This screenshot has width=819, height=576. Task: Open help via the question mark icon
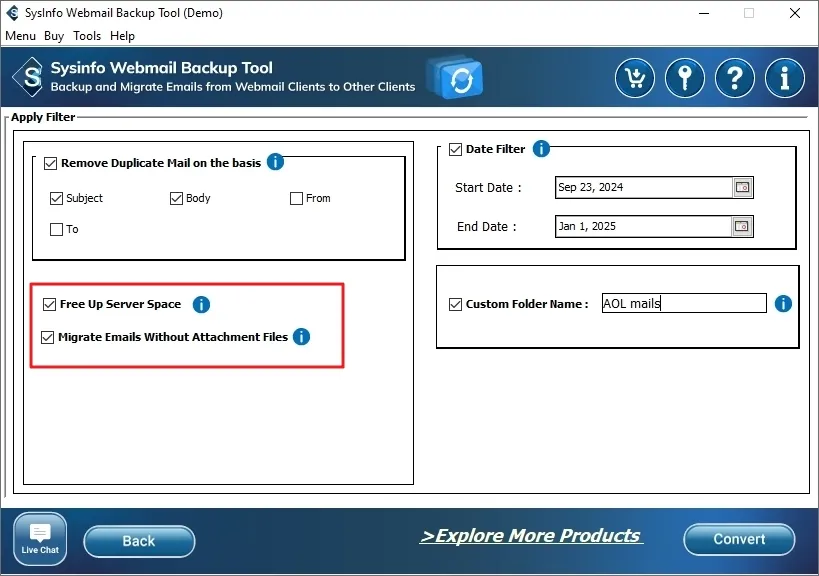pos(735,78)
